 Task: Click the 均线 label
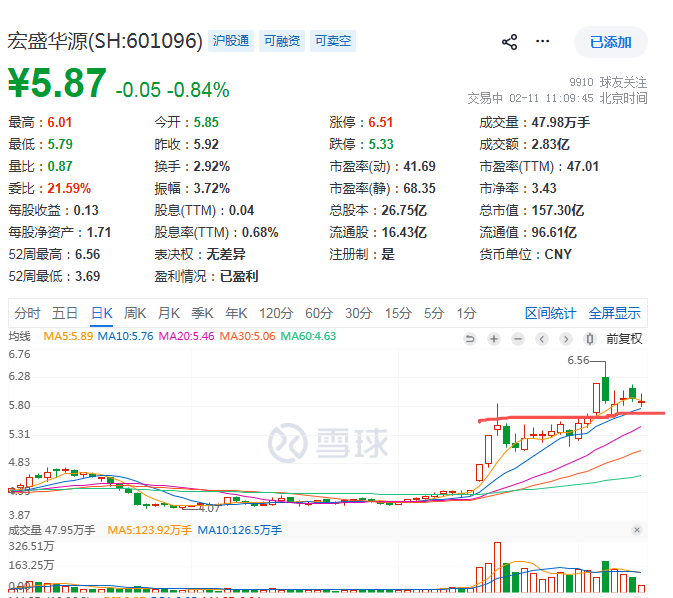point(19,336)
